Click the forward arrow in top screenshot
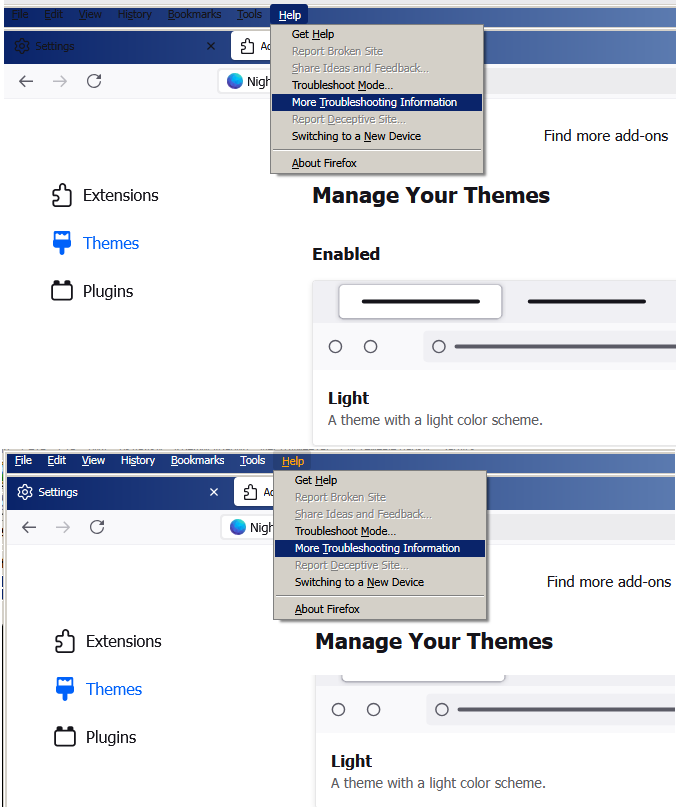 (60, 81)
